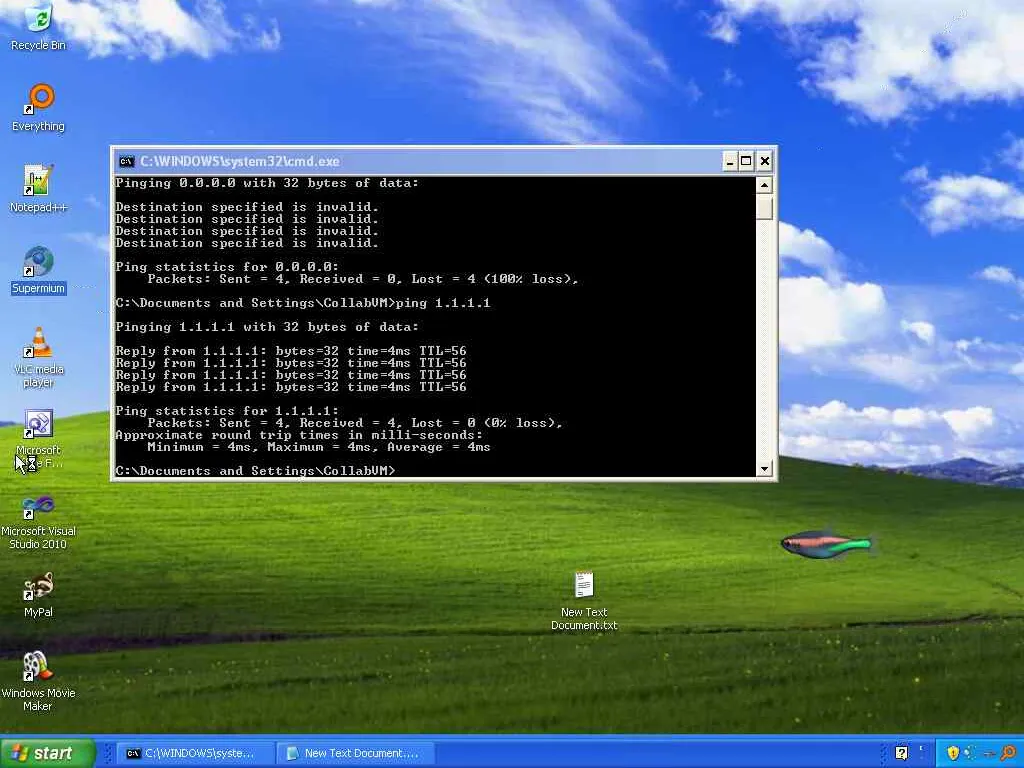Click the console scrollbar thumb
This screenshot has width=1024, height=768.
pyautogui.click(x=764, y=208)
